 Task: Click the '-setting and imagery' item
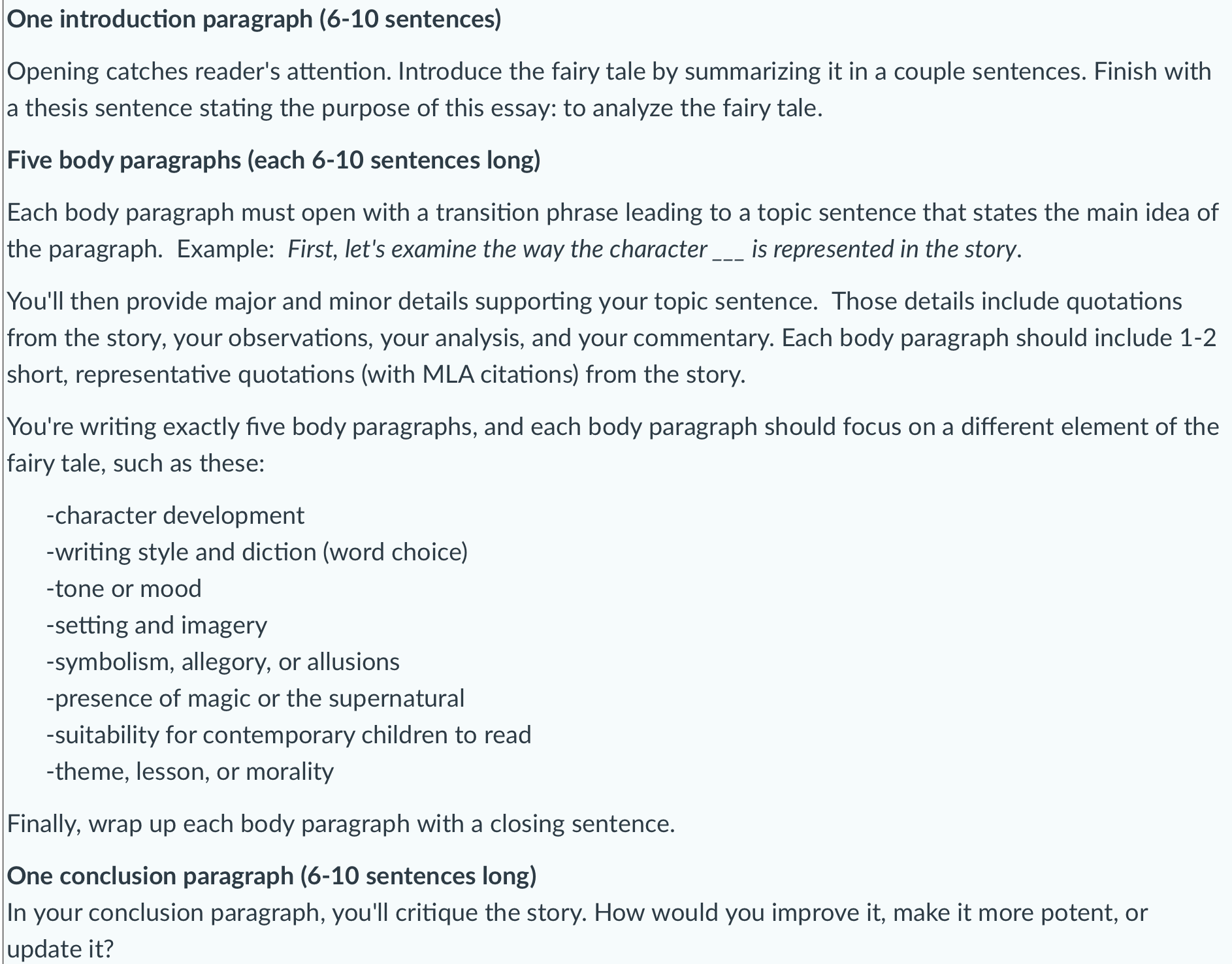click(x=156, y=626)
